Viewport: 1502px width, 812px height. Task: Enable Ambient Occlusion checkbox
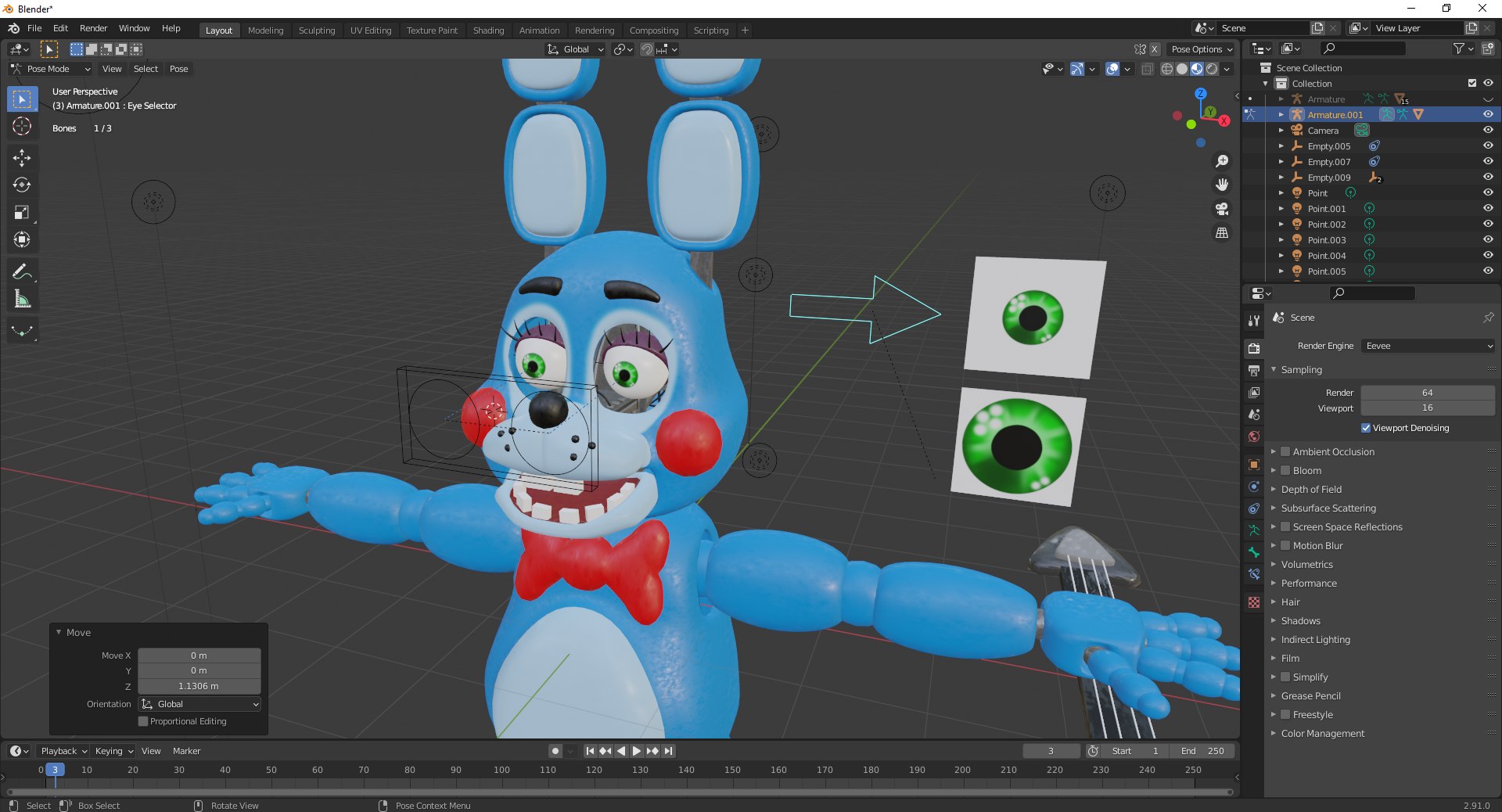tap(1285, 451)
